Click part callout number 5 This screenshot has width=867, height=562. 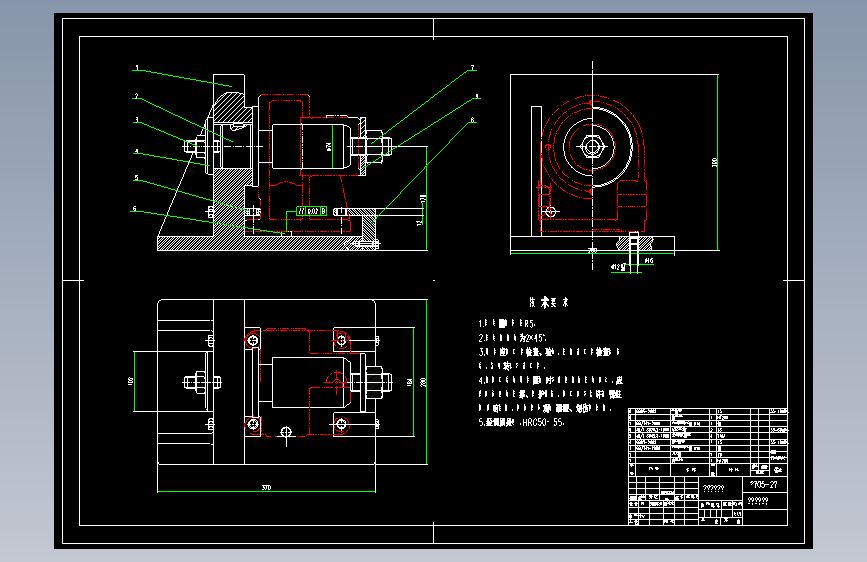point(137,178)
